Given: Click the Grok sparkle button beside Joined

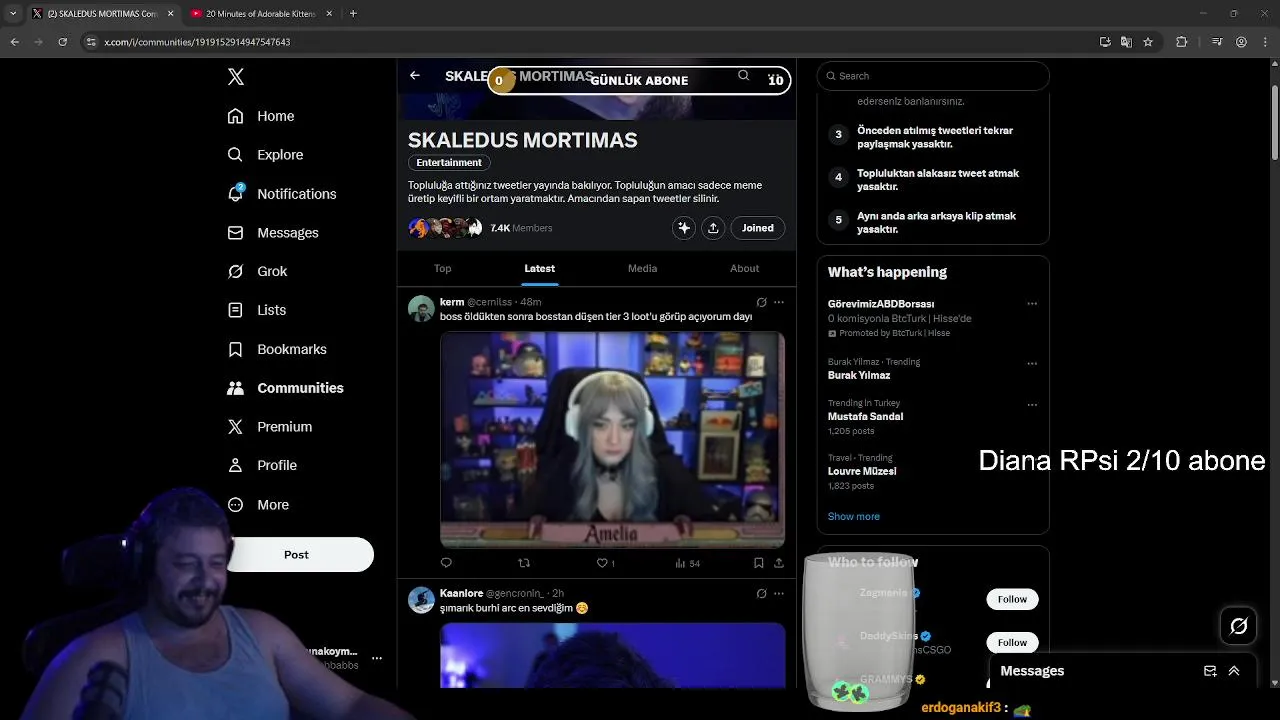Looking at the screenshot, I should click(x=684, y=228).
